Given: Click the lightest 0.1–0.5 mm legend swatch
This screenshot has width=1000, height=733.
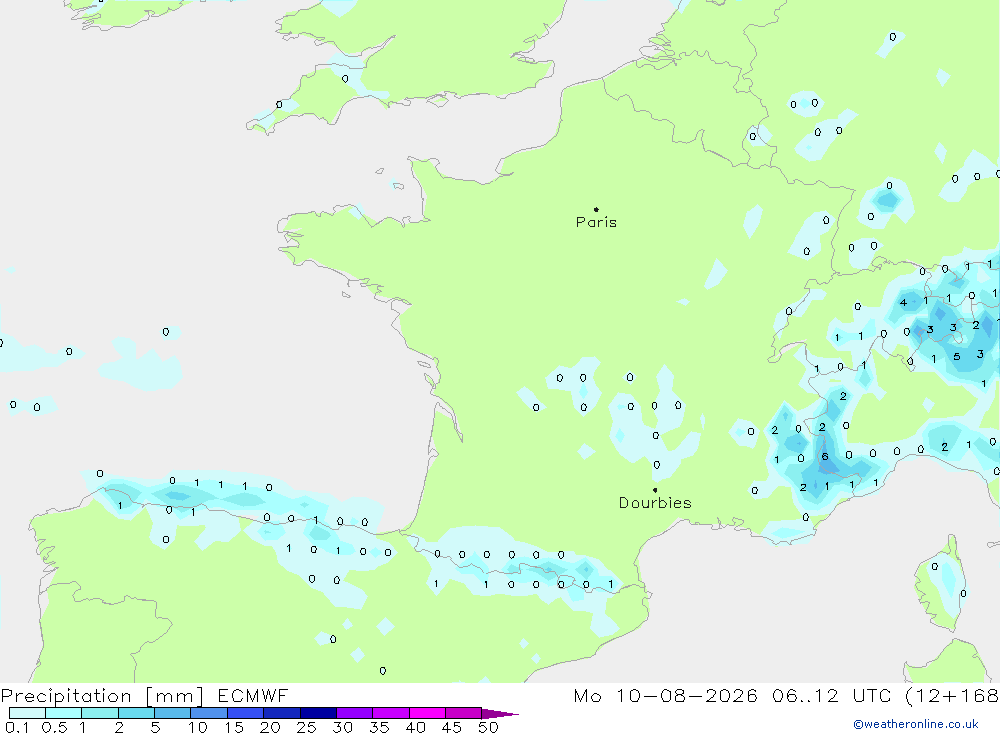Looking at the screenshot, I should [27, 713].
